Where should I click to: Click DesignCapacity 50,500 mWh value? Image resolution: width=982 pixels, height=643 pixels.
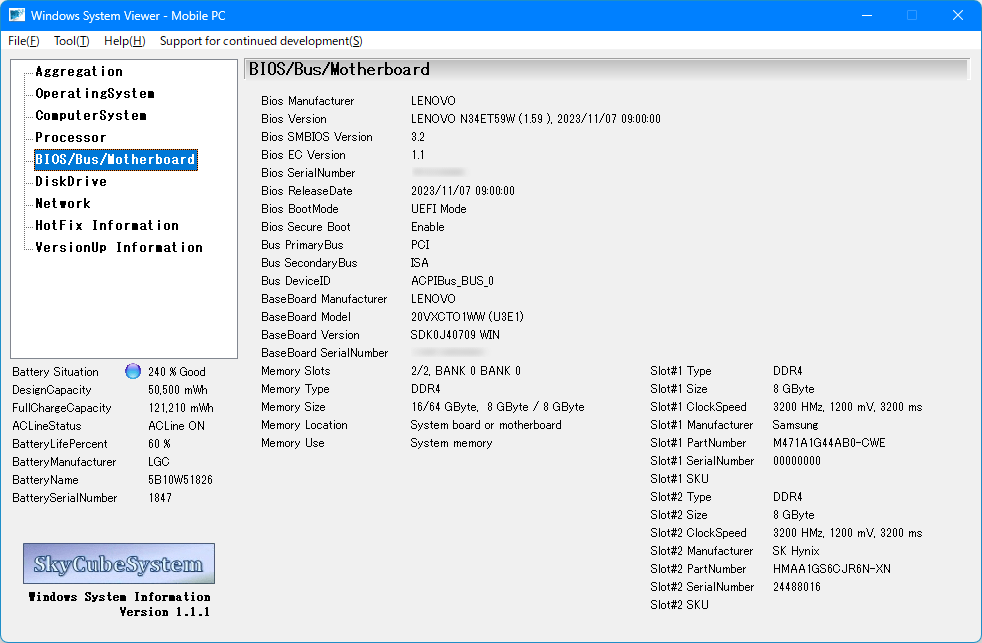coord(178,390)
